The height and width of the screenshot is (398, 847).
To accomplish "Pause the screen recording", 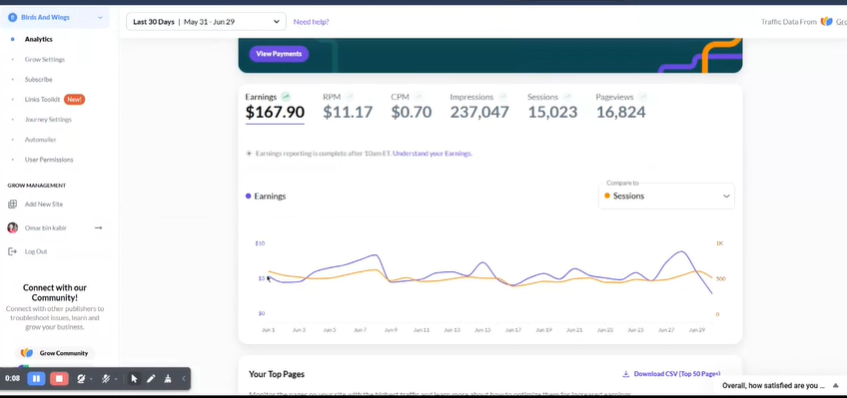I will click(36, 379).
